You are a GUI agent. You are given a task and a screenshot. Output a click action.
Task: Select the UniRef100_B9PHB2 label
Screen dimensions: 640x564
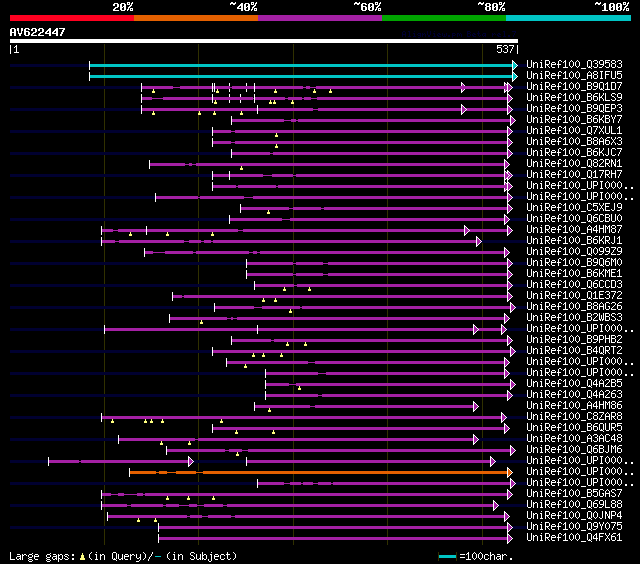tap(574, 340)
